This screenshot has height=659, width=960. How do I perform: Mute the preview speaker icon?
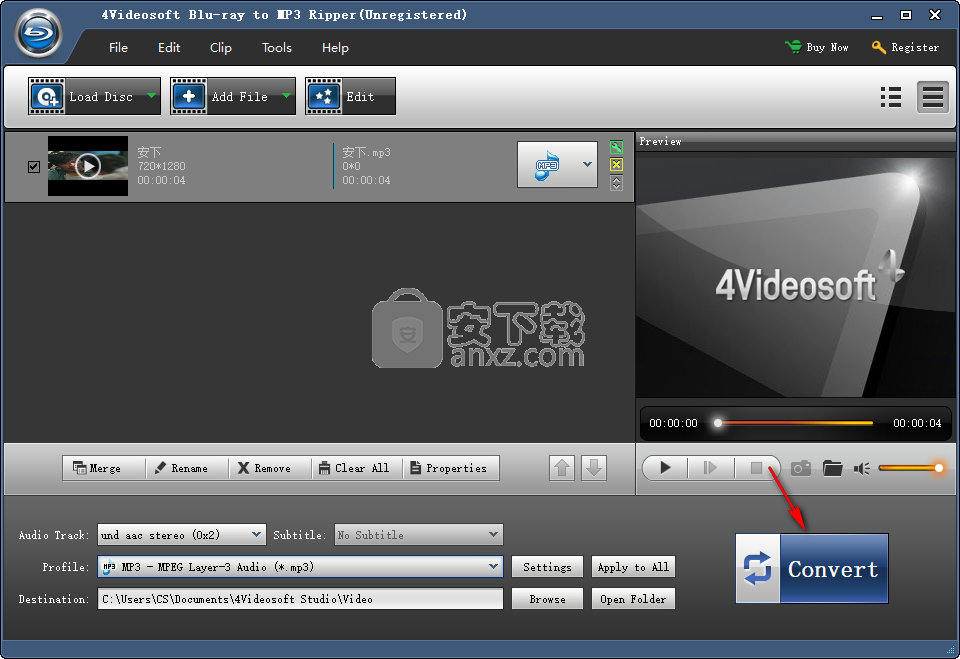pyautogui.click(x=862, y=469)
